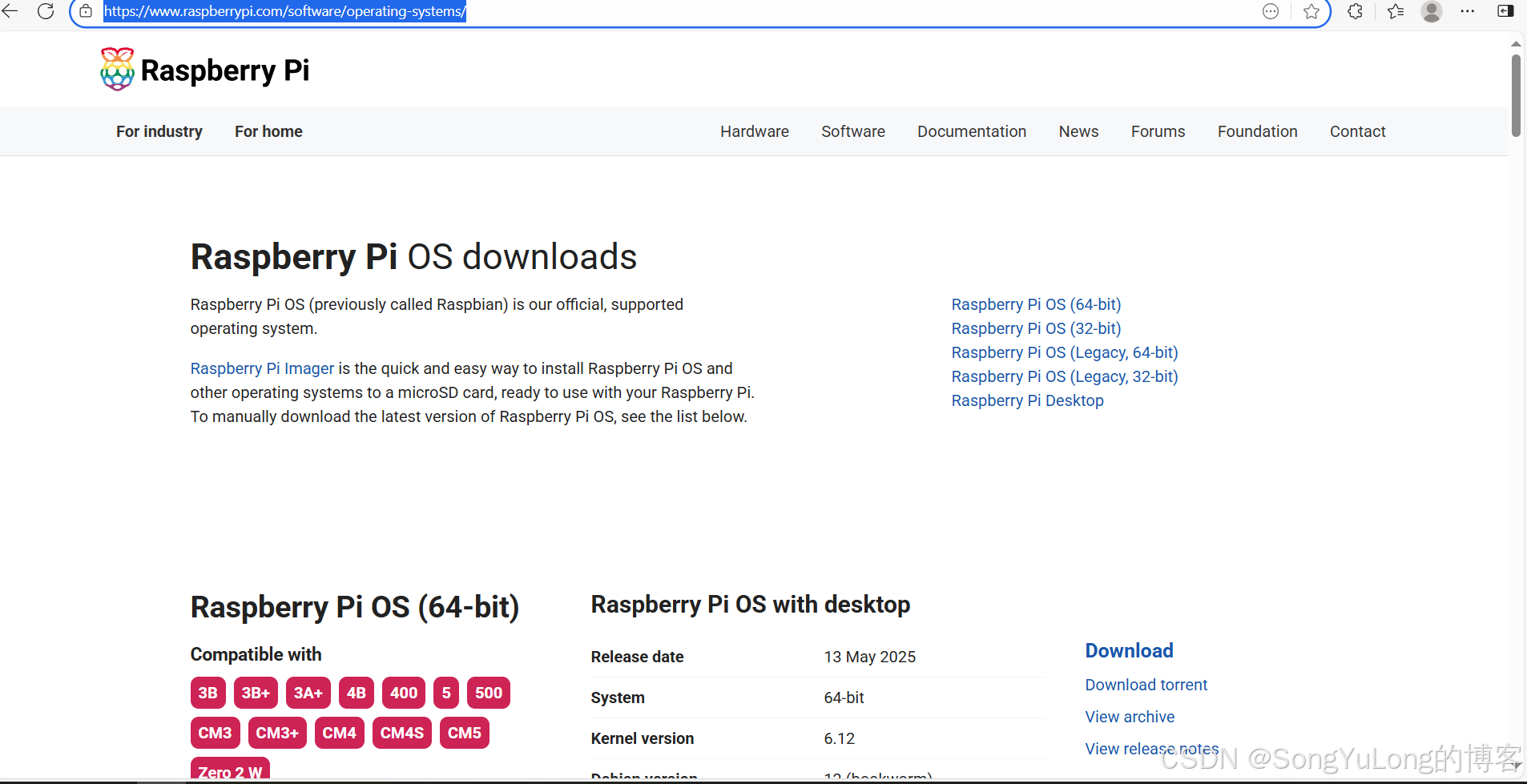Screen dimensions: 1527x784
Task: Select the CM4 compatibility badge
Action: pos(340,733)
